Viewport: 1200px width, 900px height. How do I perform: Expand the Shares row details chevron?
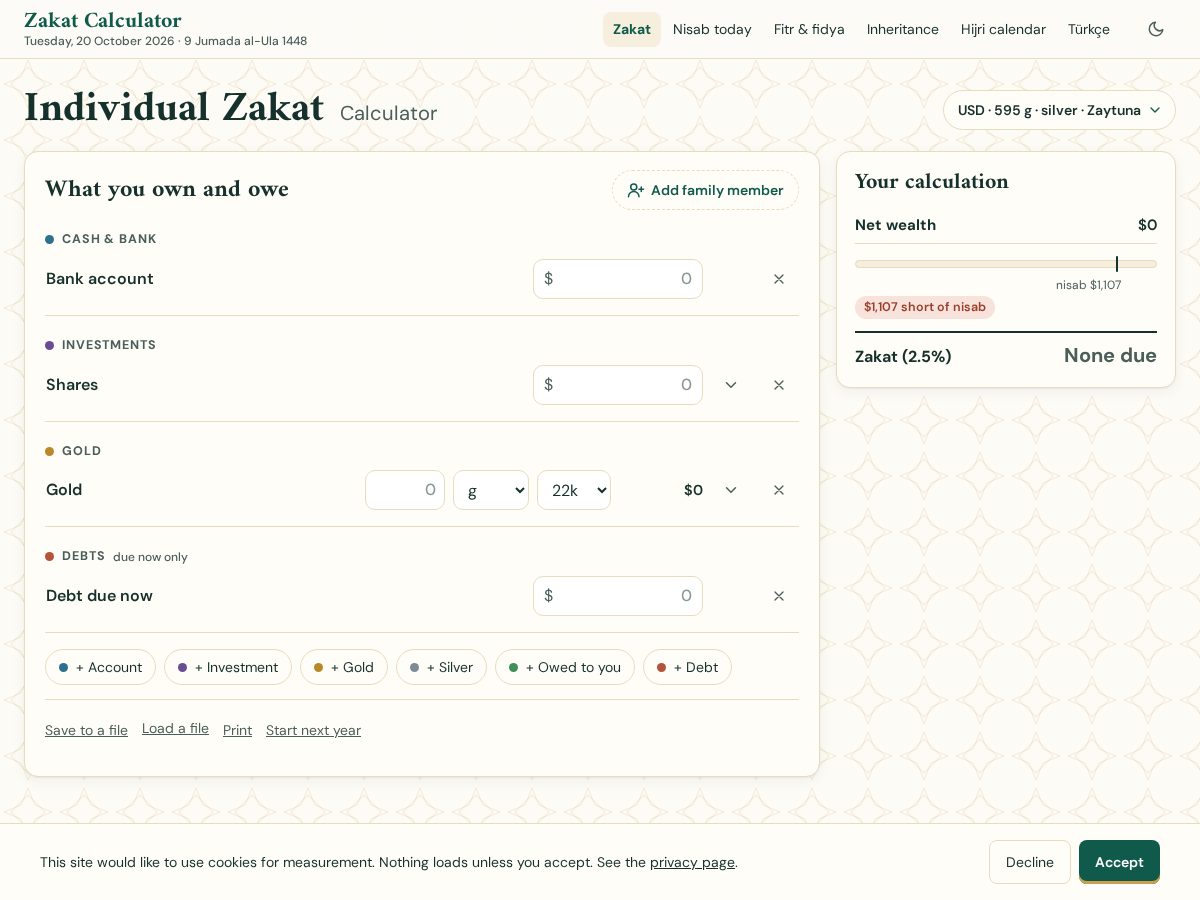point(731,385)
